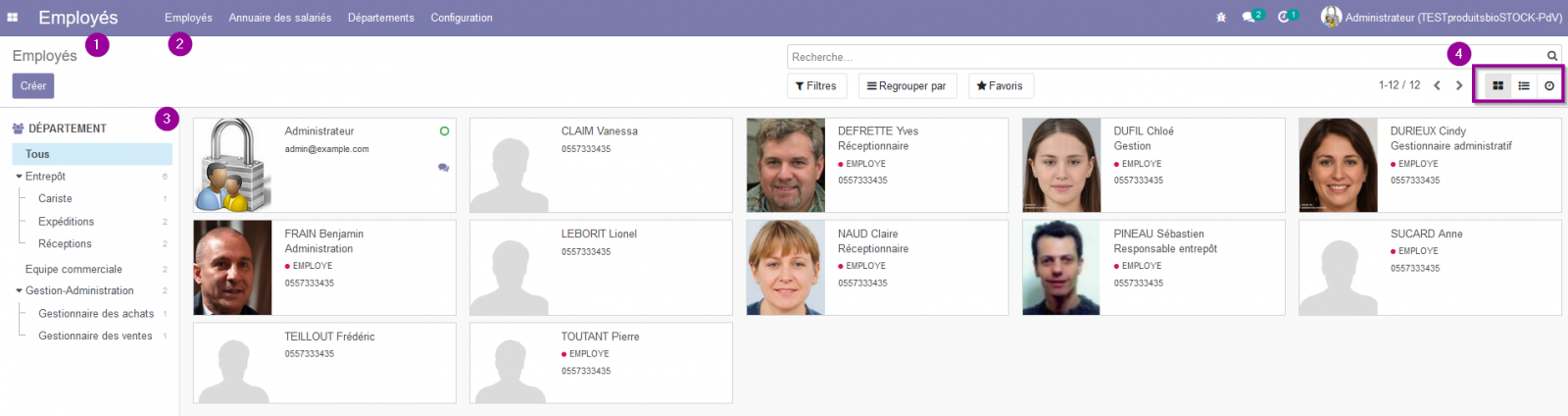This screenshot has height=416, width=1568.
Task: Click Gestionnaire administratif job title
Action: [x=1451, y=146]
